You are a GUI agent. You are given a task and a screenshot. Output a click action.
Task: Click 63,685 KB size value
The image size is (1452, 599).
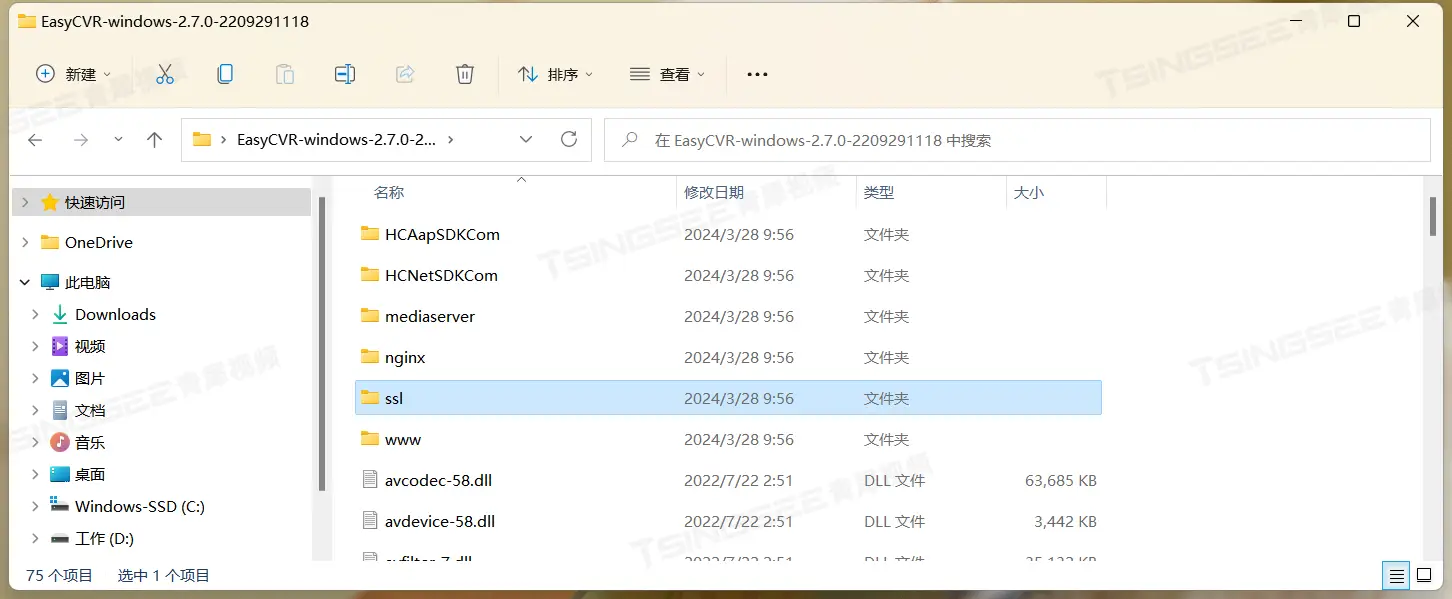click(1061, 480)
